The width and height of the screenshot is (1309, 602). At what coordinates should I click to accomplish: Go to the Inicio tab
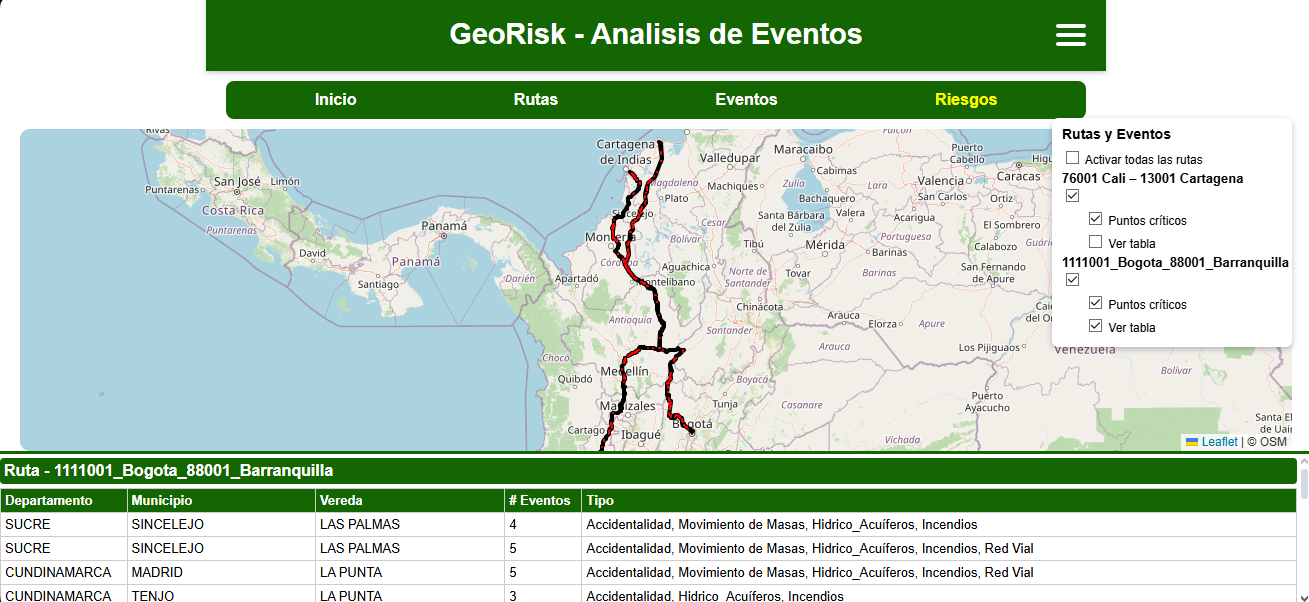pyautogui.click(x=335, y=100)
